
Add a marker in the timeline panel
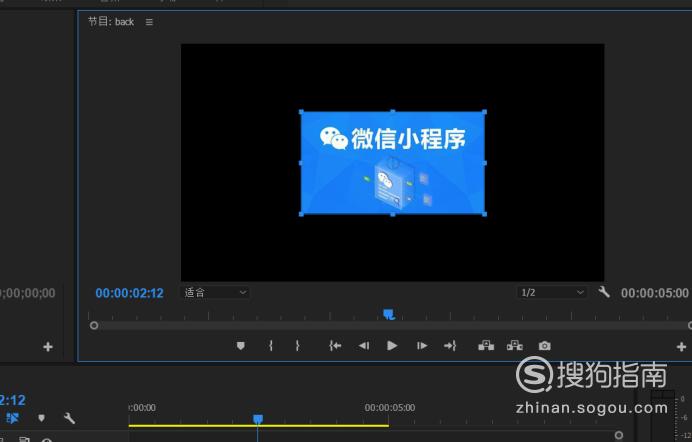pyautogui.click(x=41, y=418)
